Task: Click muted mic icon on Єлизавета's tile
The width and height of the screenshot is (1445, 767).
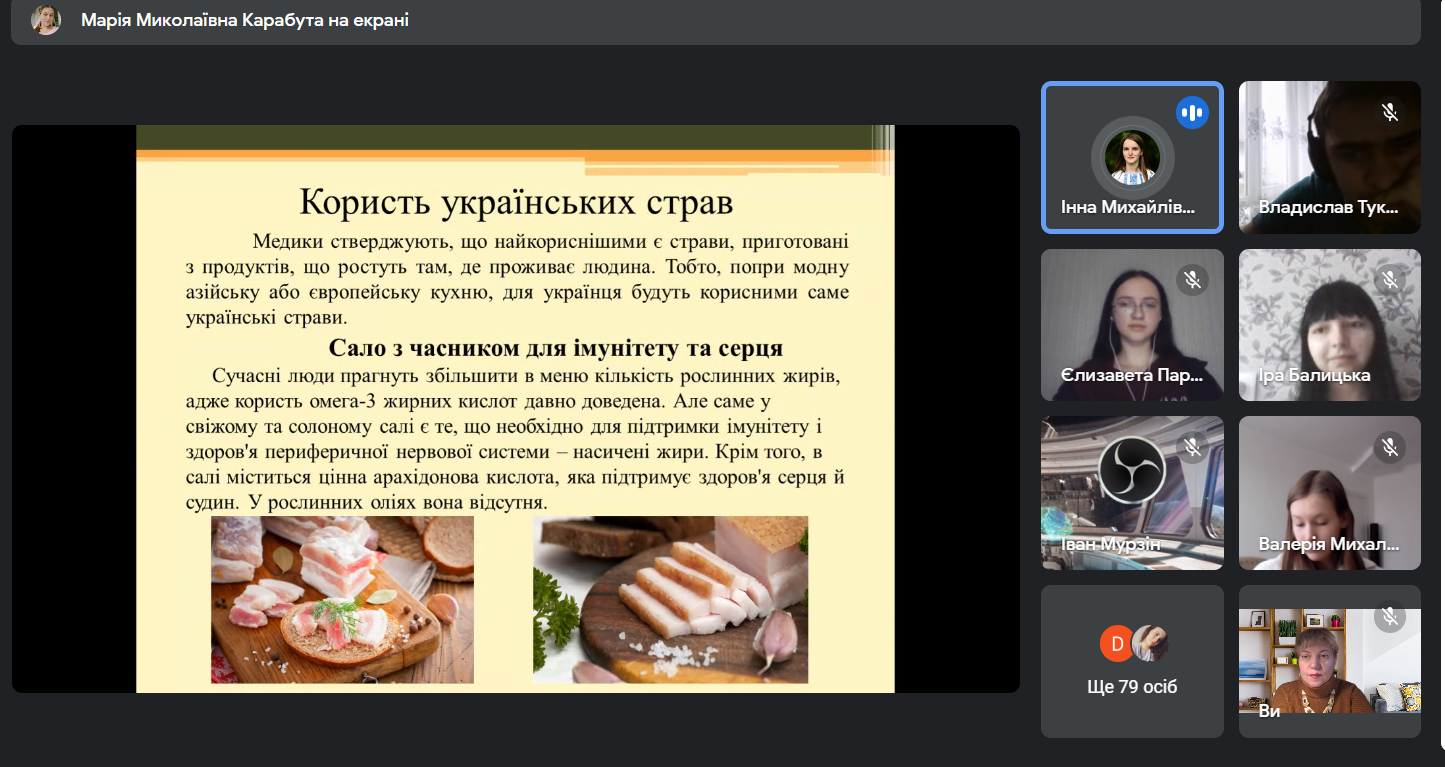Action: coord(1192,280)
